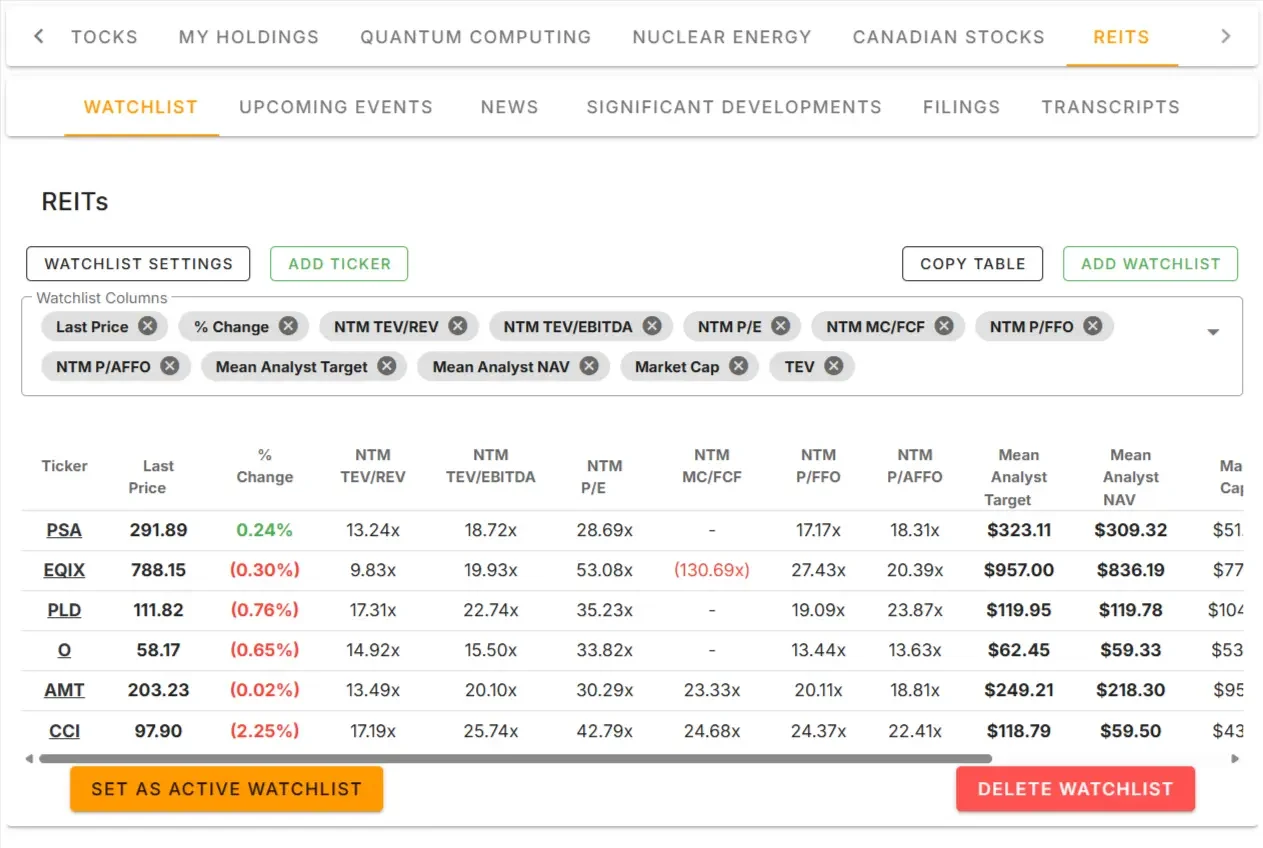Click the table's left scroll arrow
The image size is (1263, 848).
pyautogui.click(x=29, y=759)
